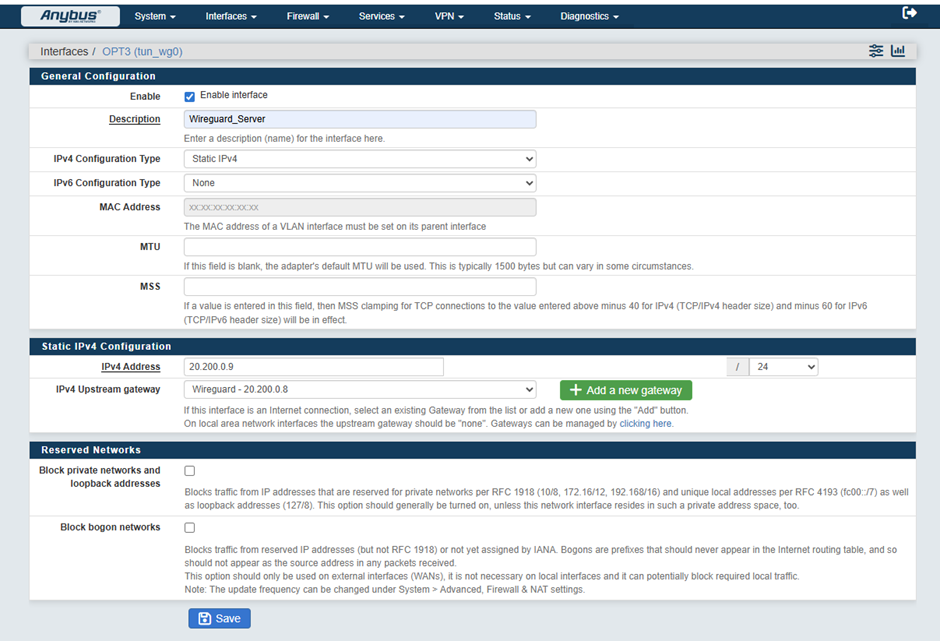The image size is (940, 641).
Task: Open the VPN menu
Action: coord(449,16)
